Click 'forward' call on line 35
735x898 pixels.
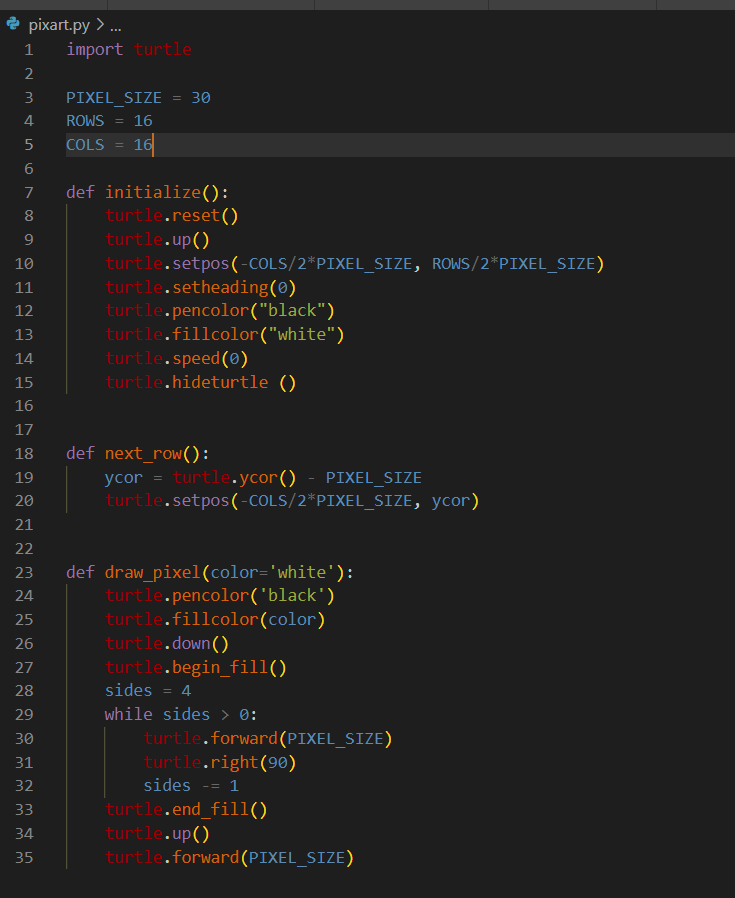206,857
